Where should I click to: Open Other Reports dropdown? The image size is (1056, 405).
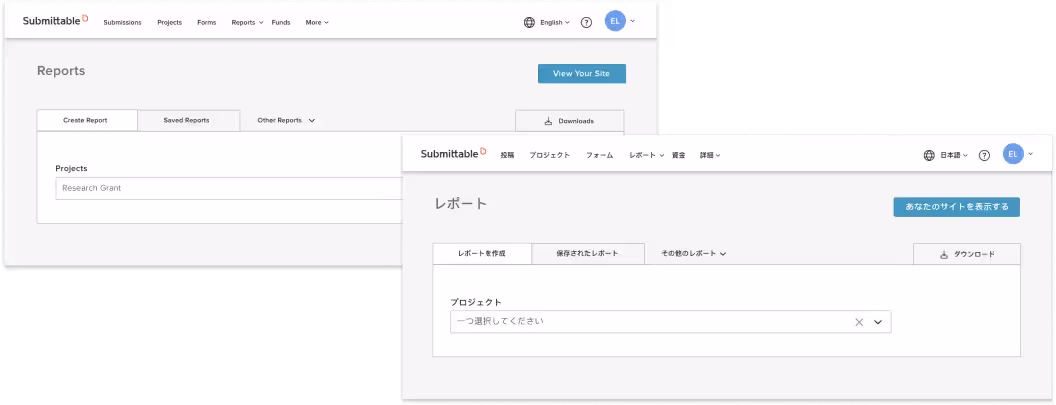286,121
